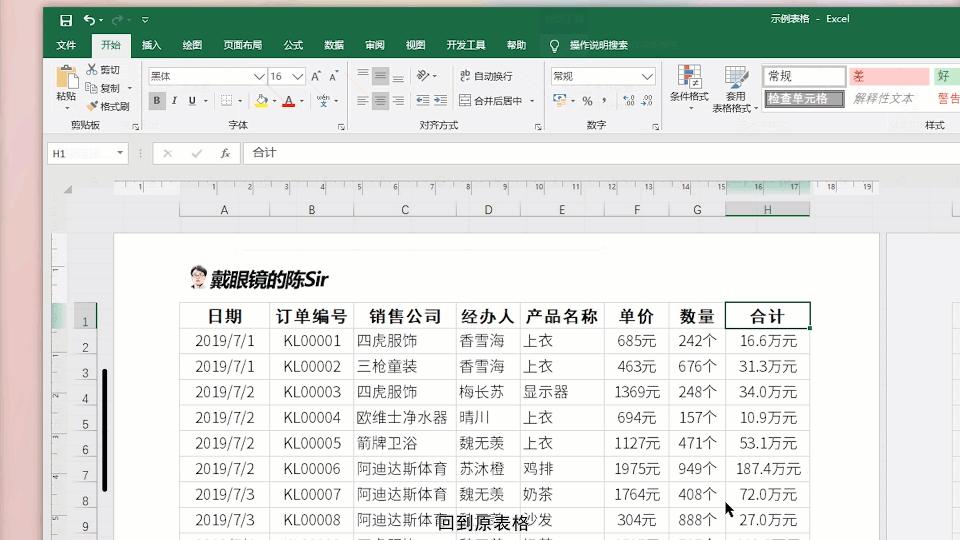This screenshot has width=960, height=540.
Task: Click Decrease Decimal icon
Action: [647, 100]
